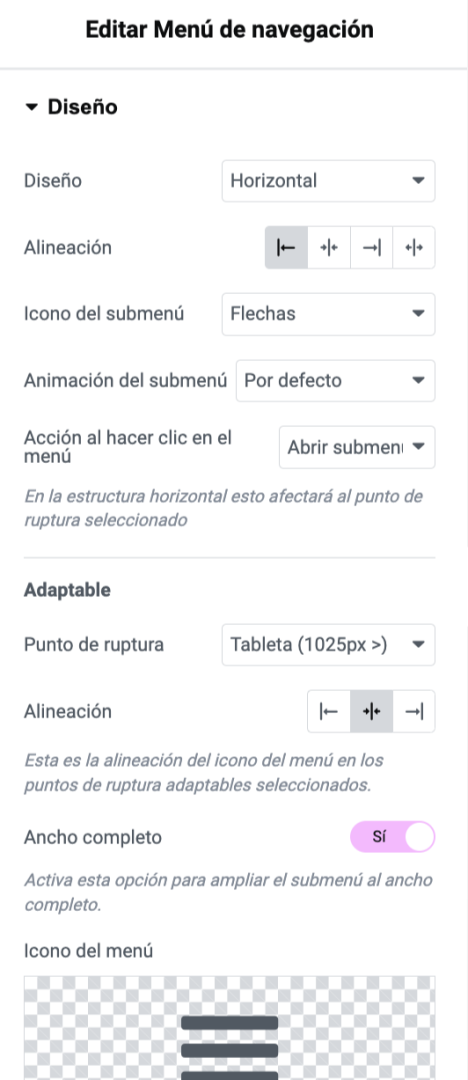Open the Icono del submenú dropdown
Screen dimensions: 468x1080
pyautogui.click(x=328, y=314)
